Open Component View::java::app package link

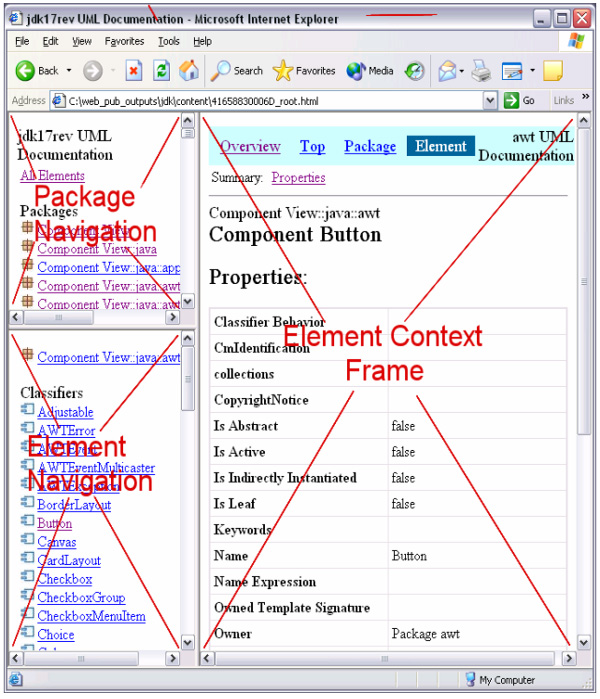109,267
